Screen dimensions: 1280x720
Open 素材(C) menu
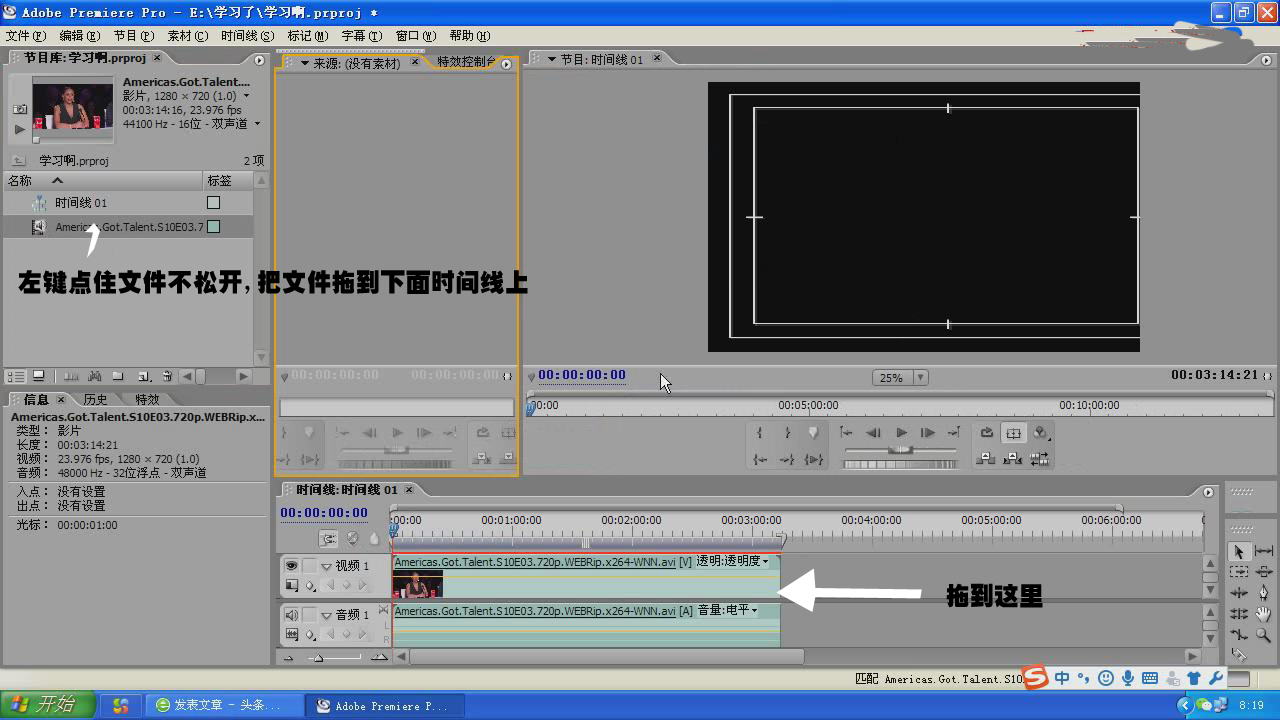pos(187,36)
